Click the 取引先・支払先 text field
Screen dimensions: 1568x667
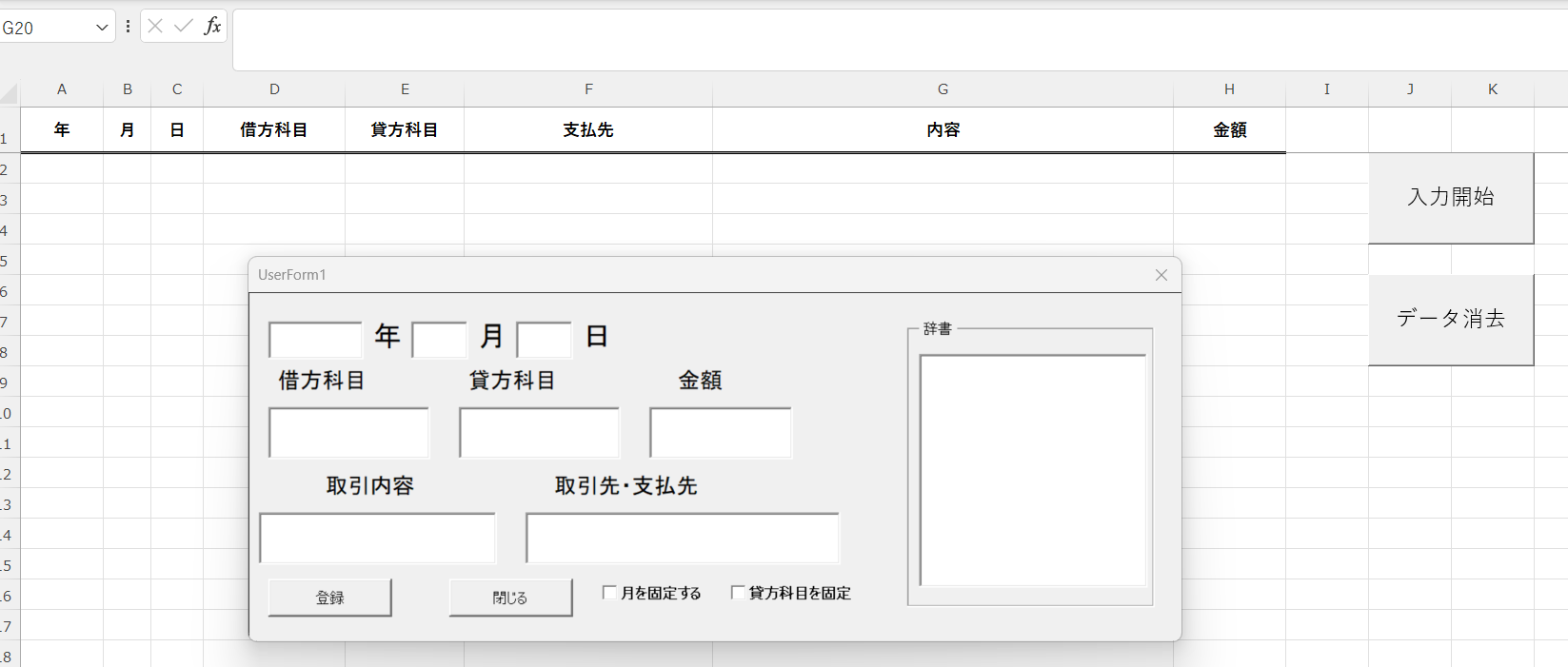[682, 538]
